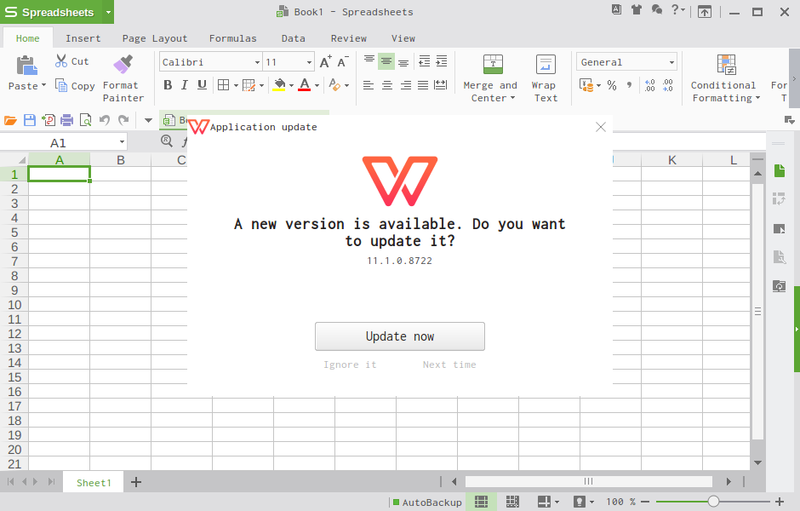Viewport: 800px width, 511px height.
Task: Click the zoom slider handle
Action: point(713,502)
